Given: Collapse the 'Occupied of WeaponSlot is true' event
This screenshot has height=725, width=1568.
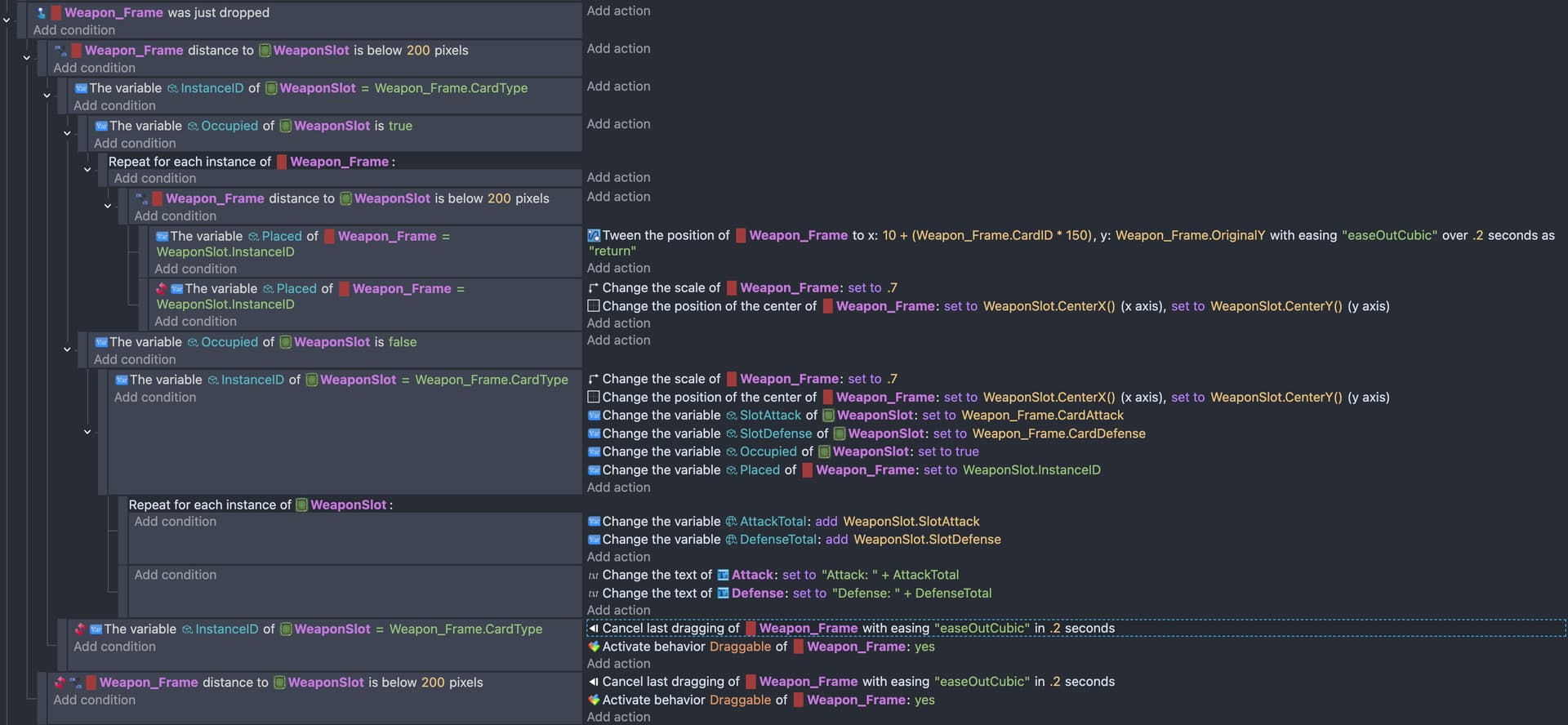Looking at the screenshot, I should pyautogui.click(x=67, y=133).
